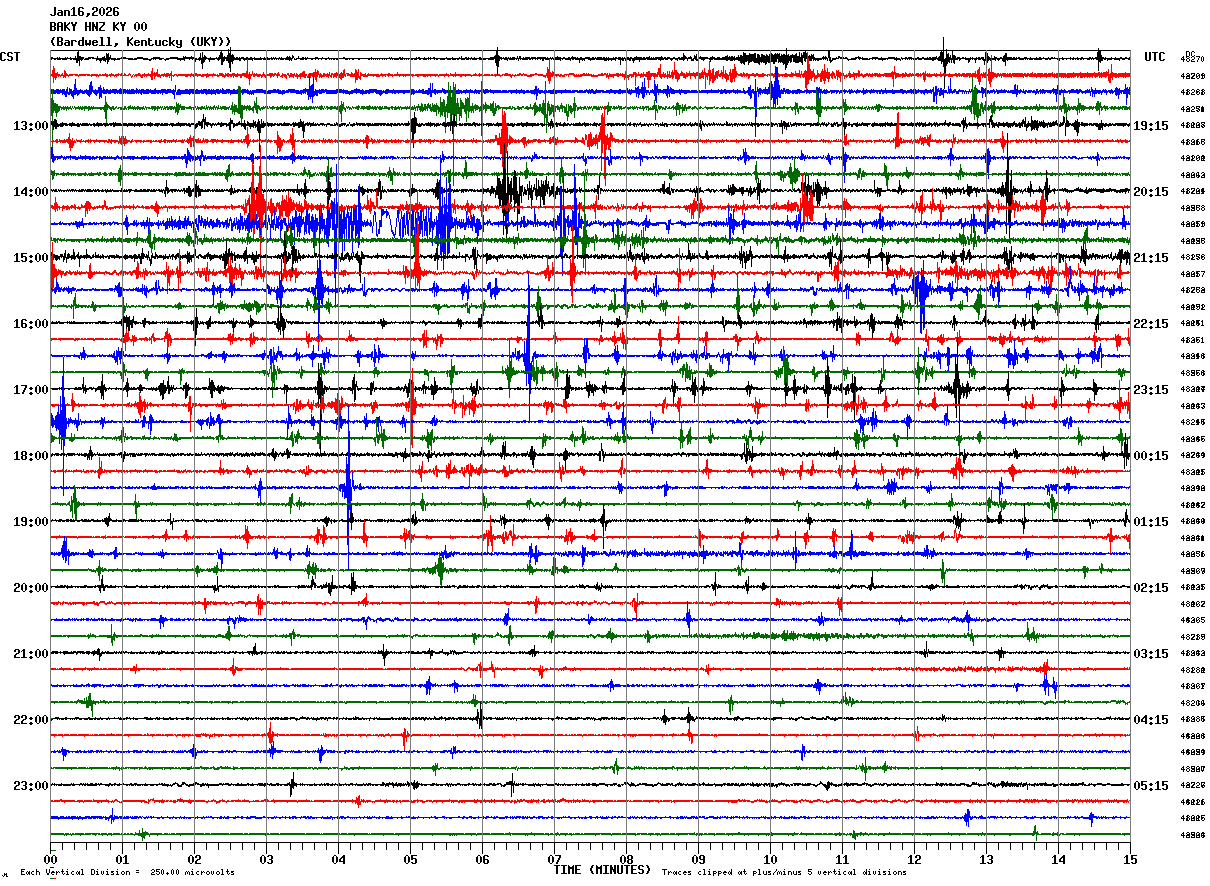
Task: Click minute 13 on the time axis
Action: coord(986,859)
